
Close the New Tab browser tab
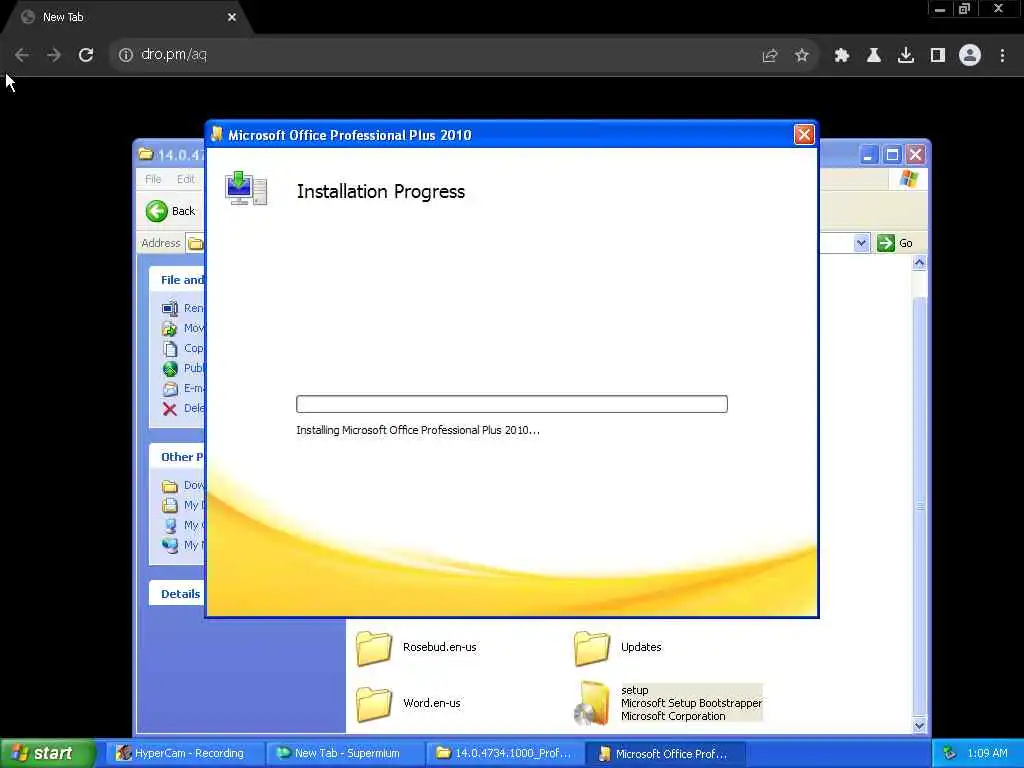coord(232,17)
